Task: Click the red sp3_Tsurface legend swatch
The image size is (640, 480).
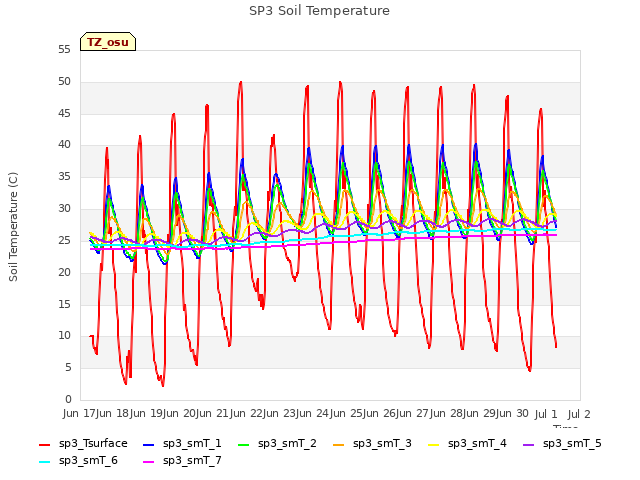Action: (44, 444)
